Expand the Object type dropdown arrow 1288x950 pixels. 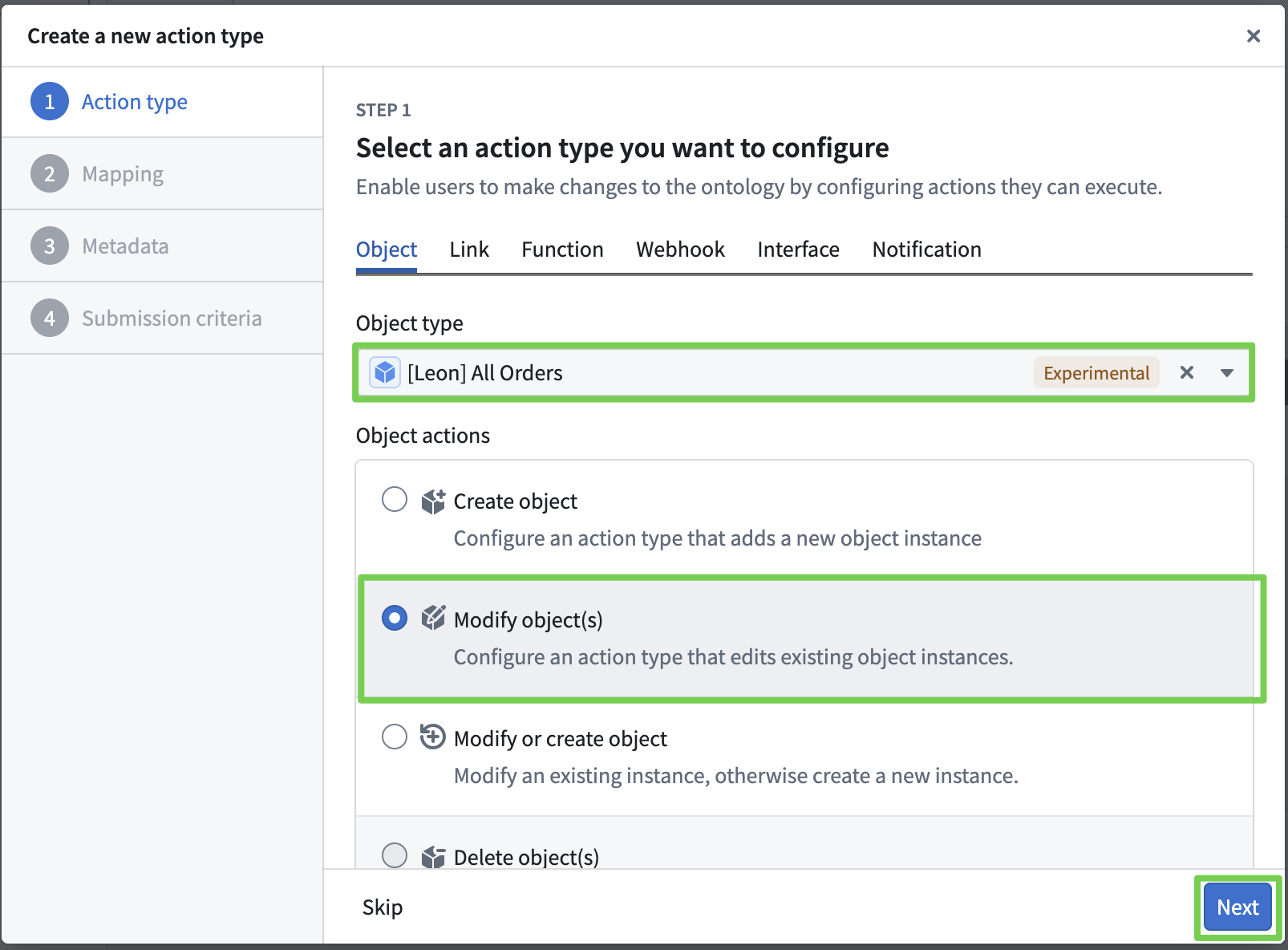[1226, 372]
